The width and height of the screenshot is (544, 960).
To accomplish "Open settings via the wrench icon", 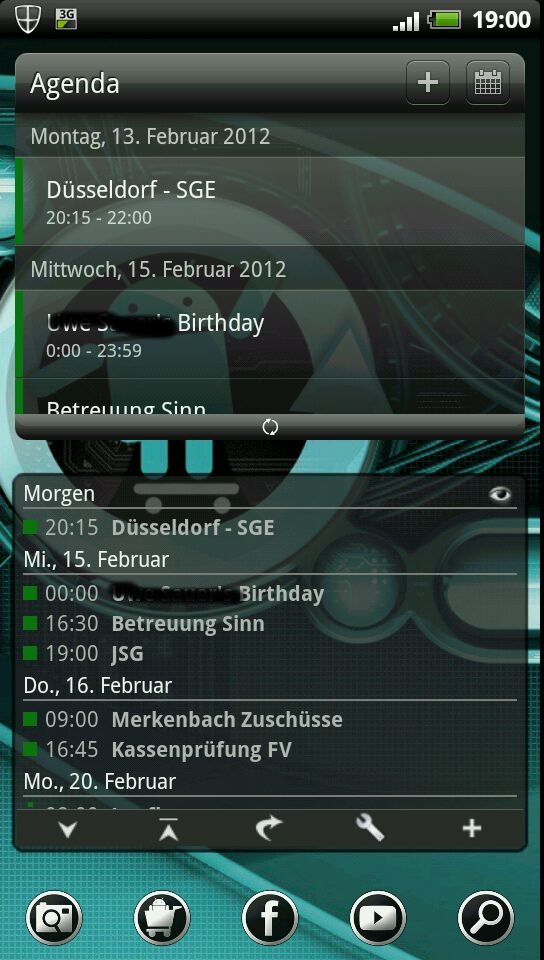I will 370,829.
